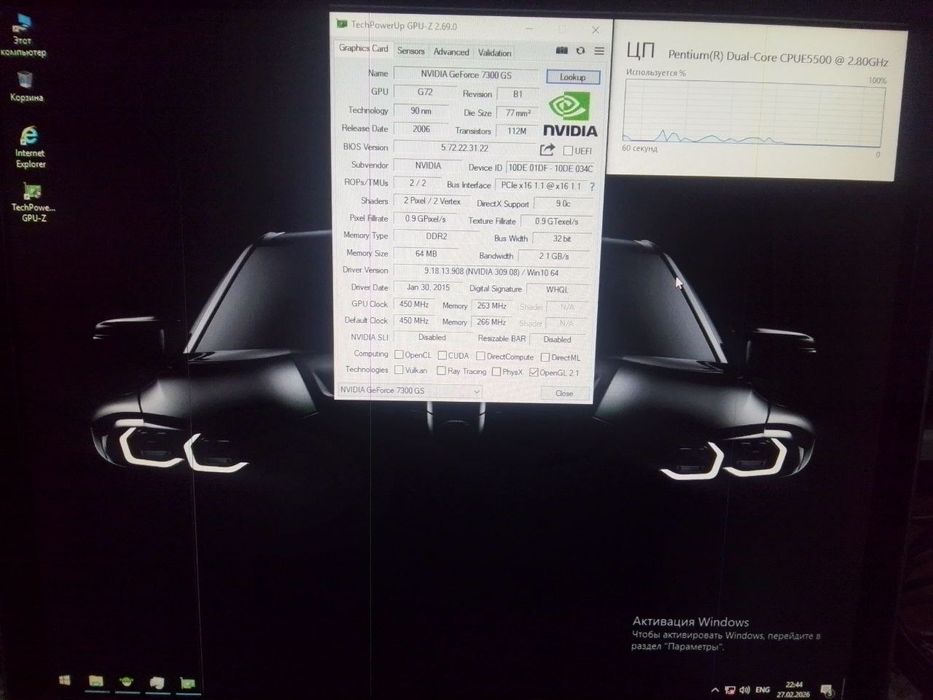This screenshot has width=933, height=700.
Task: Click the ENG language indicator
Action: (762, 690)
